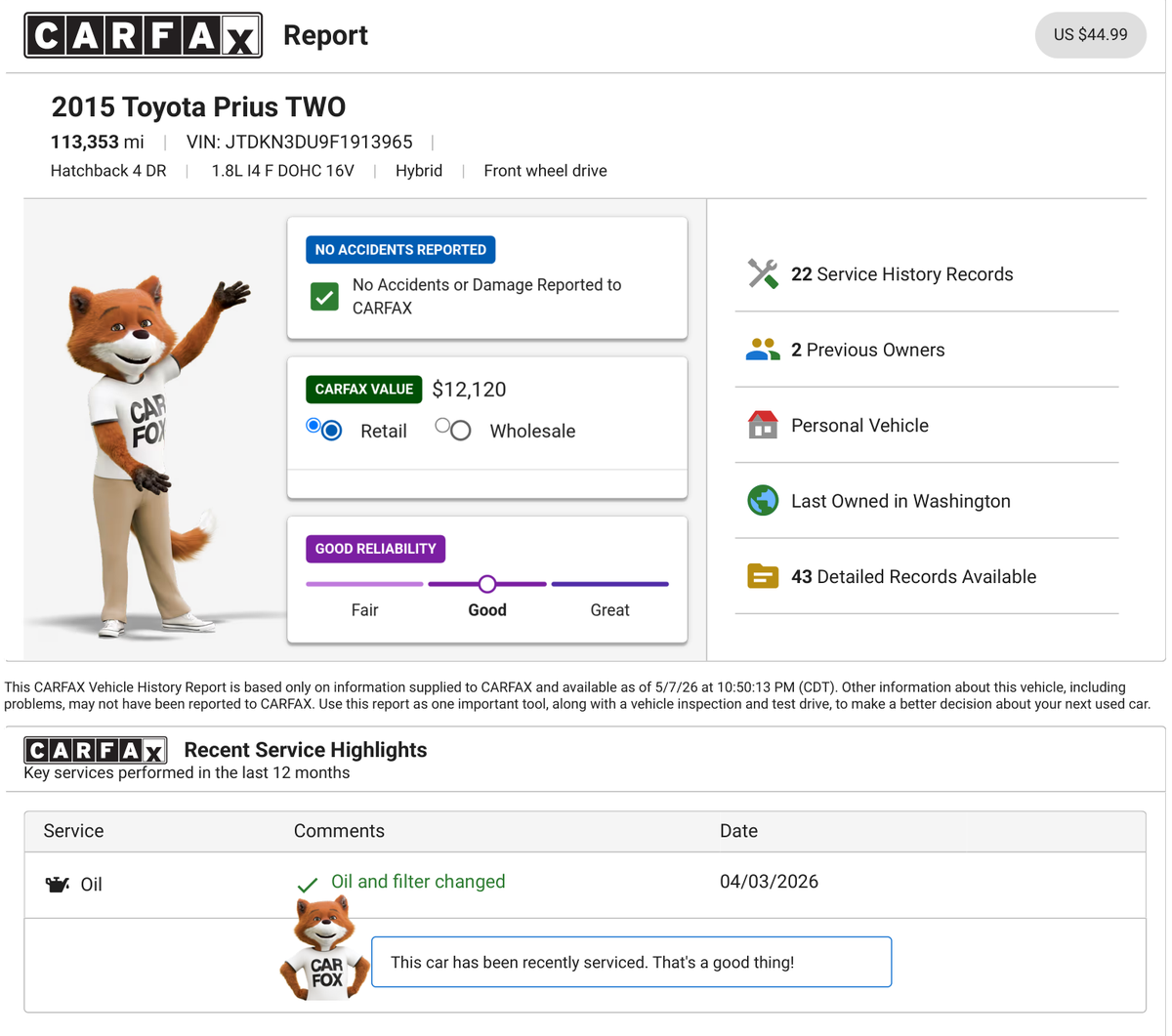Click the Personal Vehicle row text
1172x1036 pixels.
859,425
